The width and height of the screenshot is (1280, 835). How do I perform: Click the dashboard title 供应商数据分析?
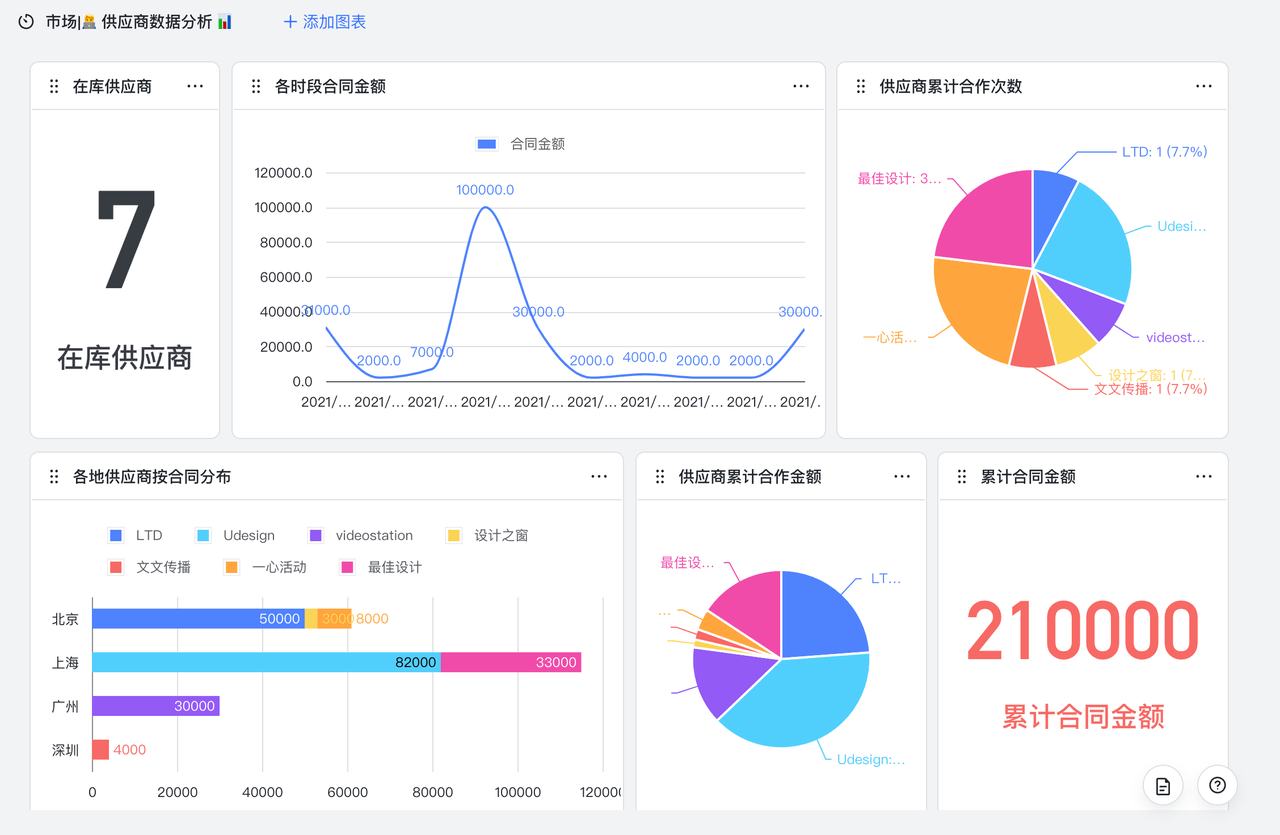156,22
